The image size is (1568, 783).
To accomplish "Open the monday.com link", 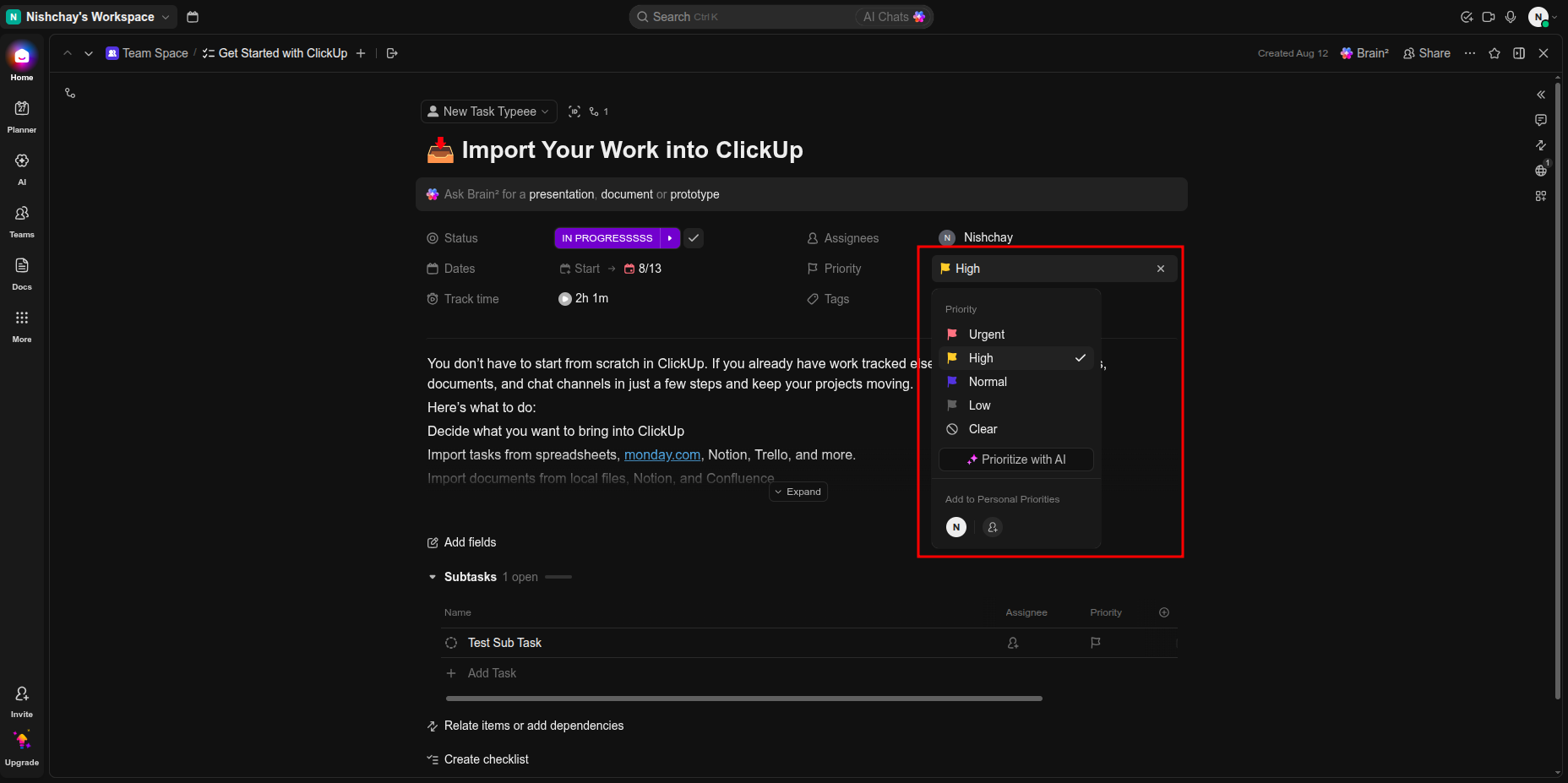I will click(x=662, y=454).
